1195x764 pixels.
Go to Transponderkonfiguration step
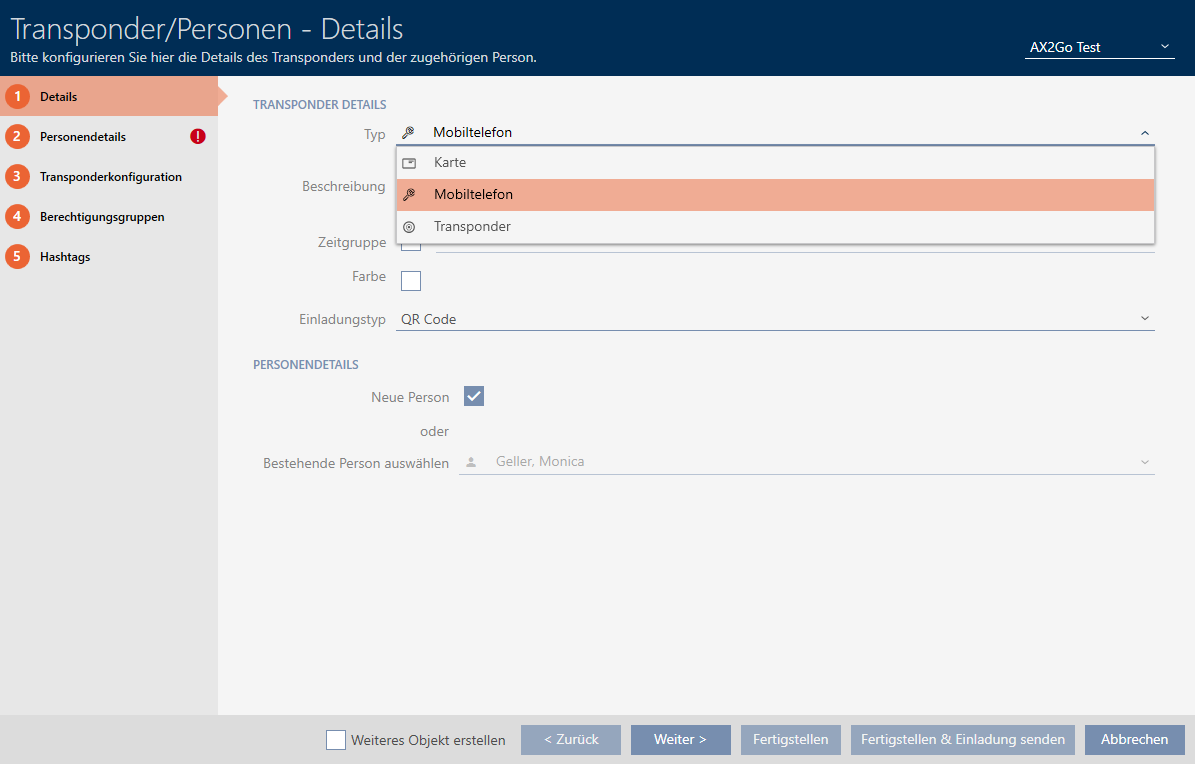[x=110, y=177]
